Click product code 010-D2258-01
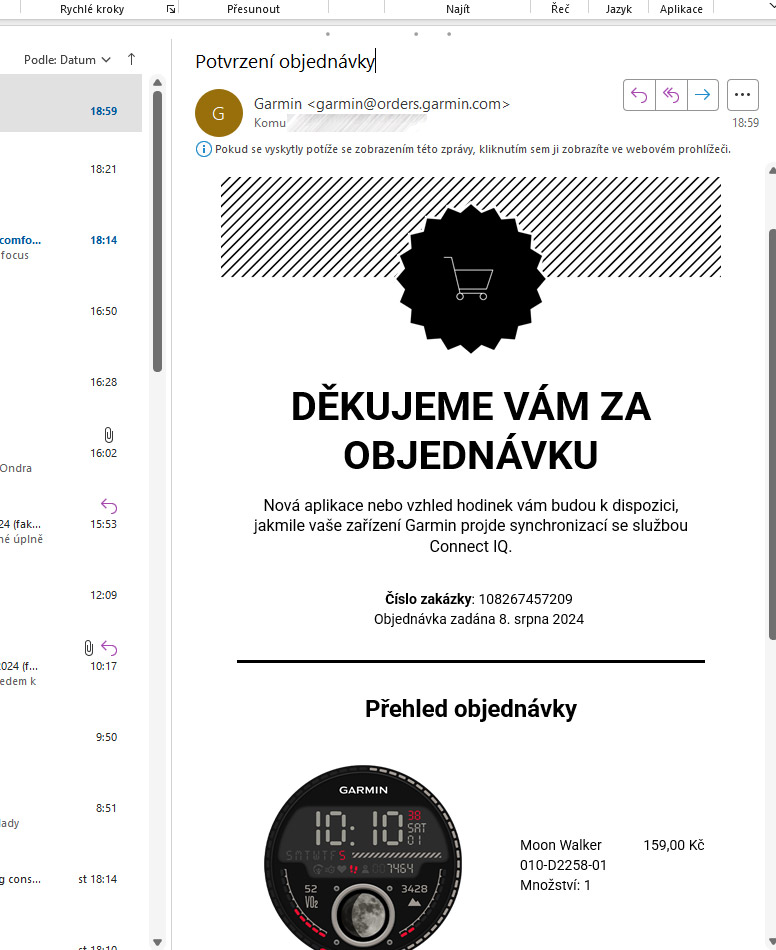Image resolution: width=776 pixels, height=950 pixels. (563, 865)
